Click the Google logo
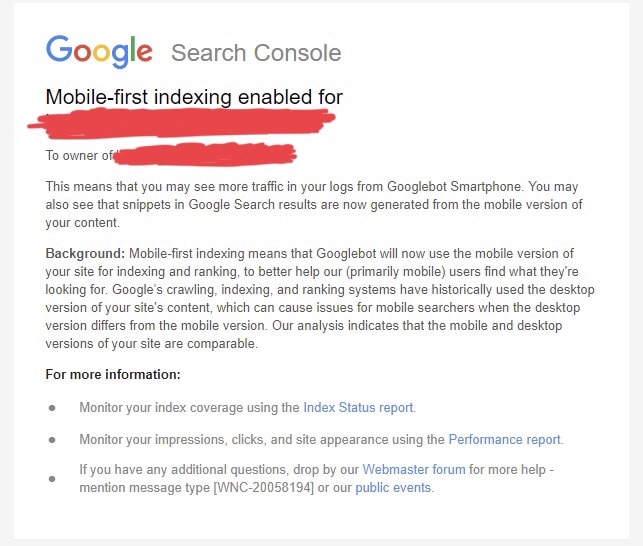643x546 pixels. coord(99,51)
